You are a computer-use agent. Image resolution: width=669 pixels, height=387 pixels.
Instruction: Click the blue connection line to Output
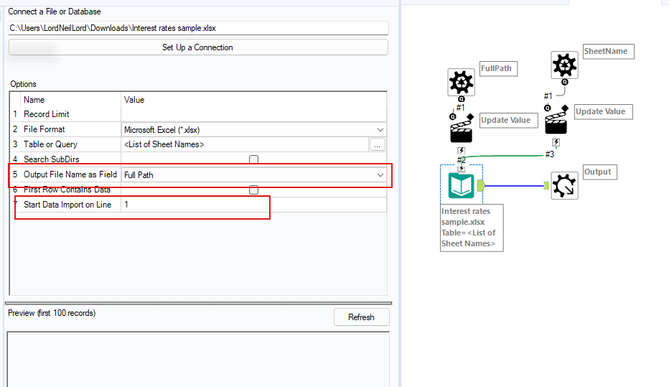pos(515,186)
